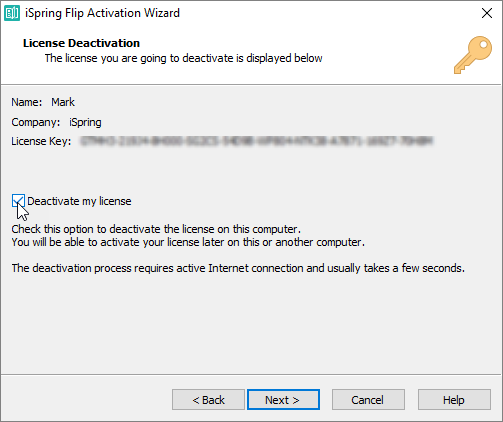Click the golden key icon in header

[x=473, y=55]
